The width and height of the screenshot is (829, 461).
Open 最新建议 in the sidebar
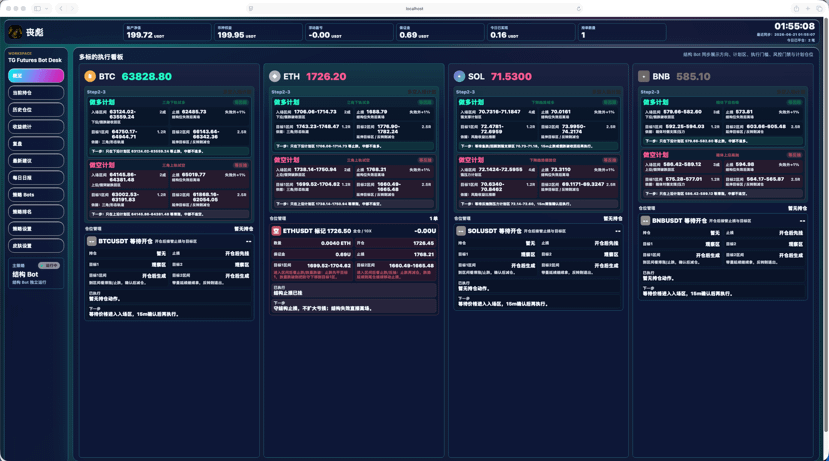(x=36, y=161)
